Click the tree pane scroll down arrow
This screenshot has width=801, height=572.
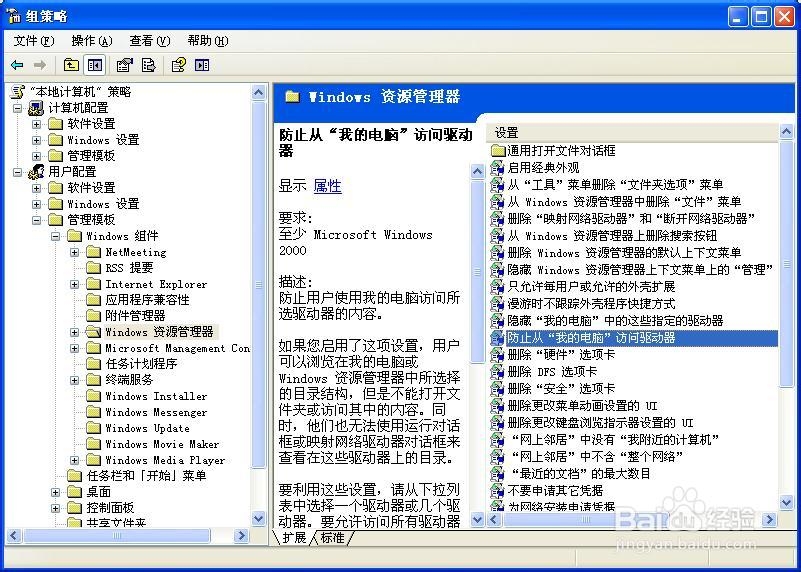pyautogui.click(x=259, y=519)
